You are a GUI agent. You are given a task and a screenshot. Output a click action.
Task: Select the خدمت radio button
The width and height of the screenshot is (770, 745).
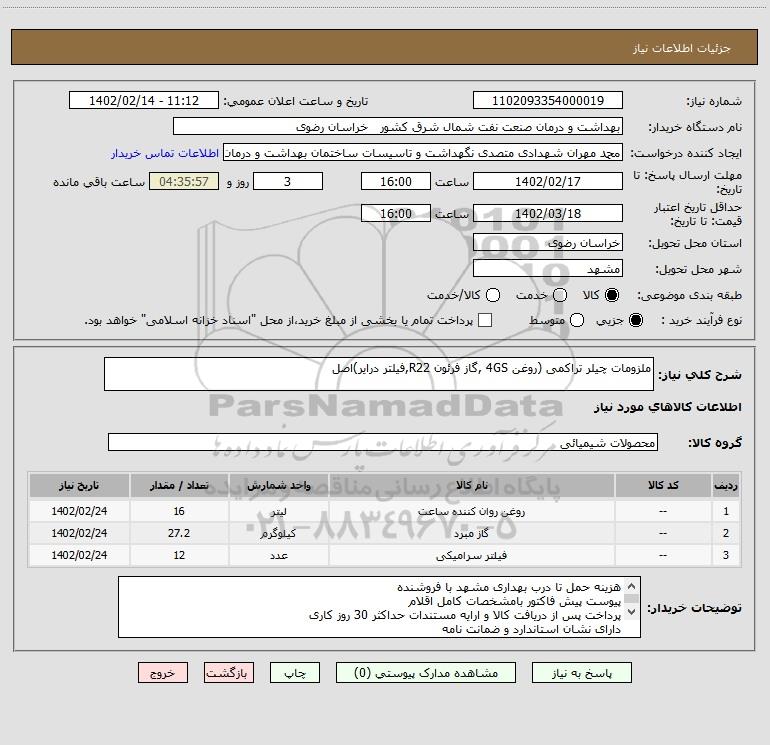560,295
